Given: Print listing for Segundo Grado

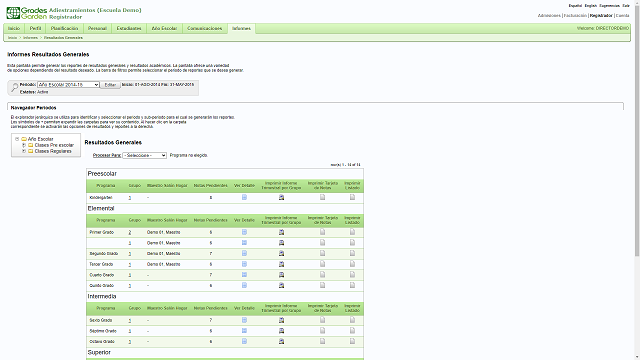Looking at the screenshot, I should tap(352, 253).
